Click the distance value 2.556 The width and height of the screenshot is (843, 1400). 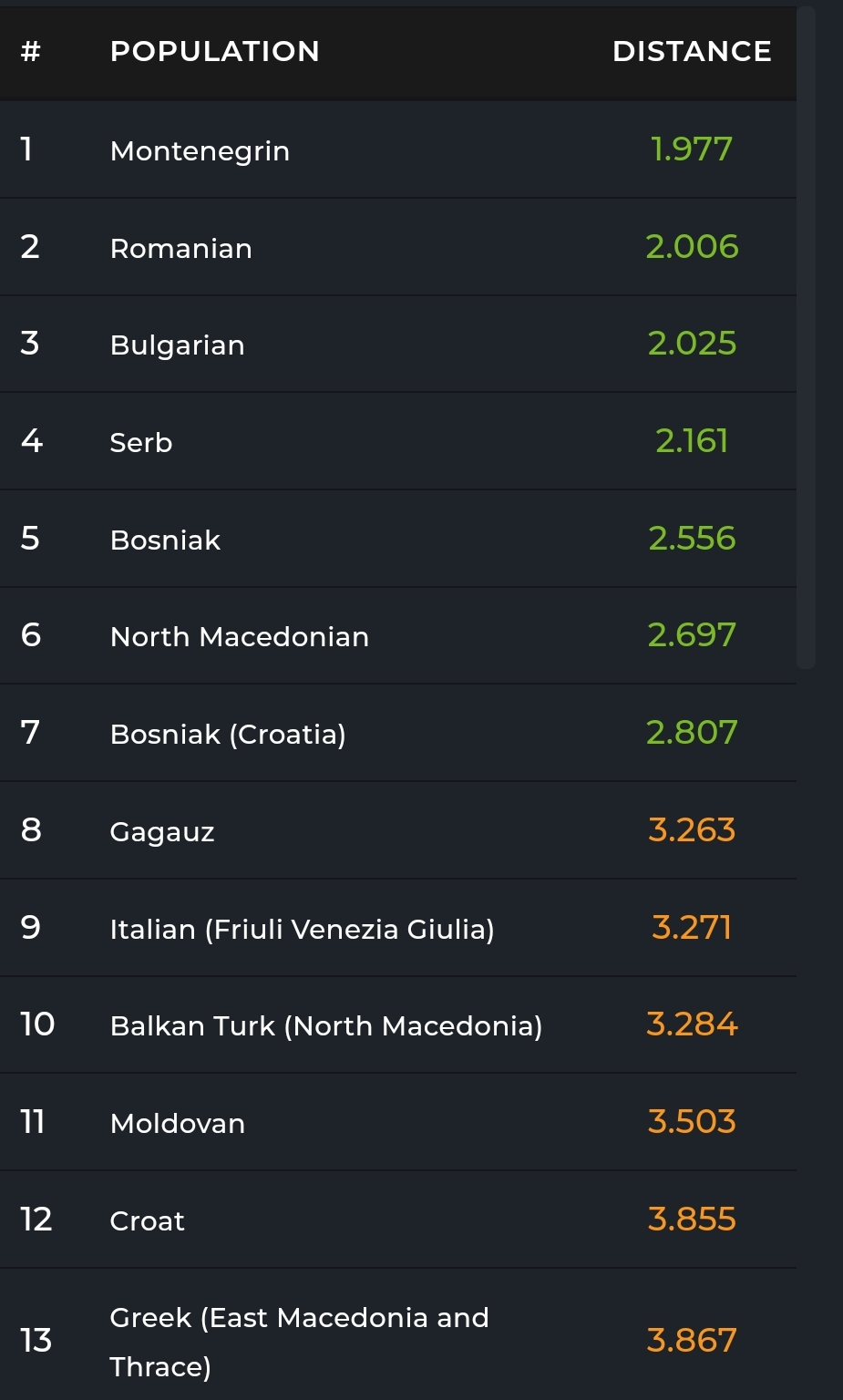[692, 539]
